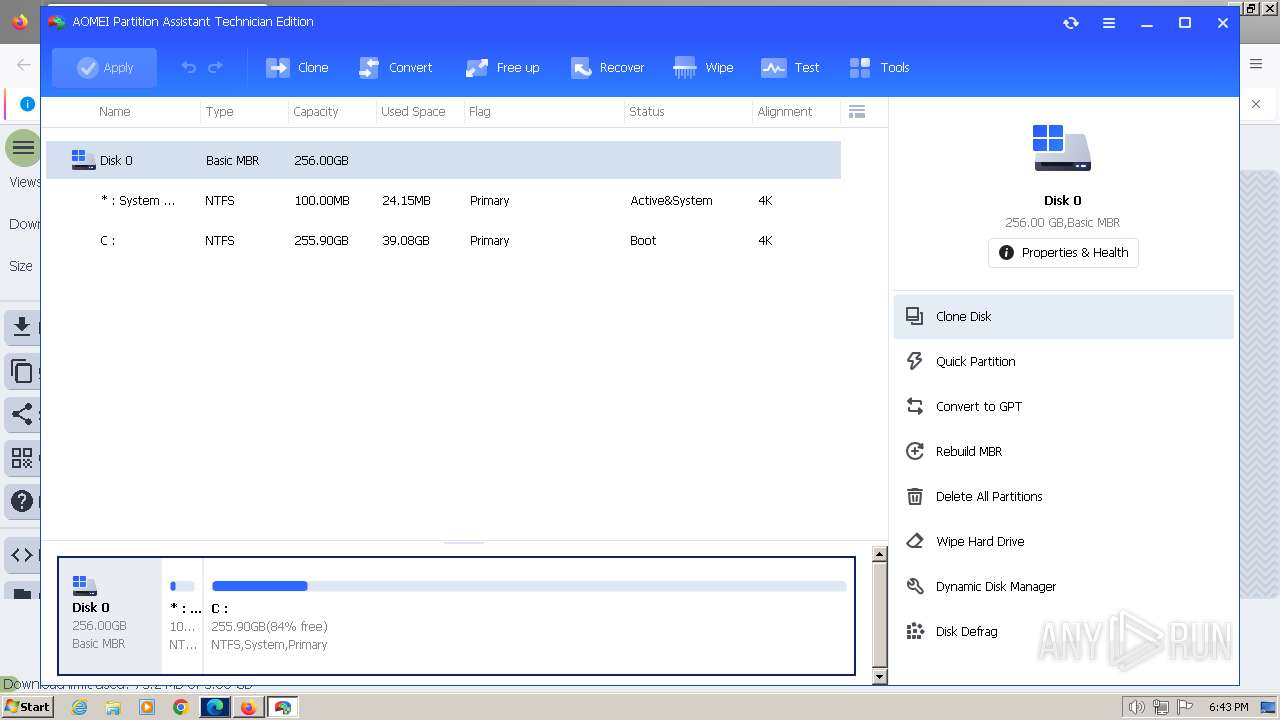
Task: Click Rebuild MBR option
Action: [x=1063, y=451]
